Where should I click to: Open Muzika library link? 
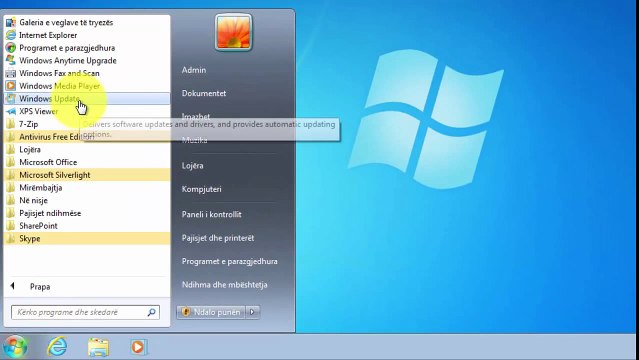[x=194, y=140]
